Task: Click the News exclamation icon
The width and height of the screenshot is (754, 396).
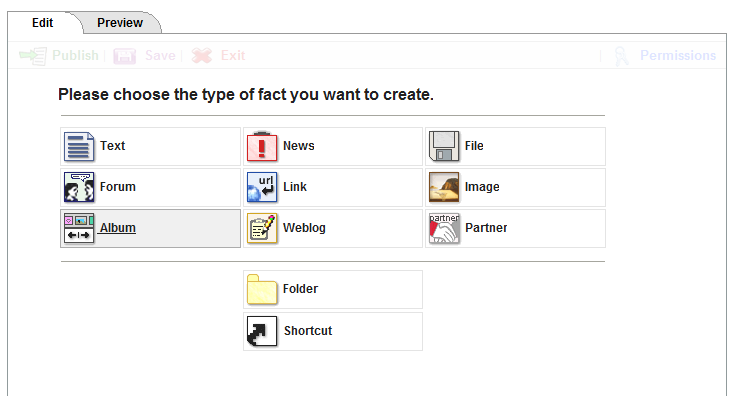Action: 262,147
